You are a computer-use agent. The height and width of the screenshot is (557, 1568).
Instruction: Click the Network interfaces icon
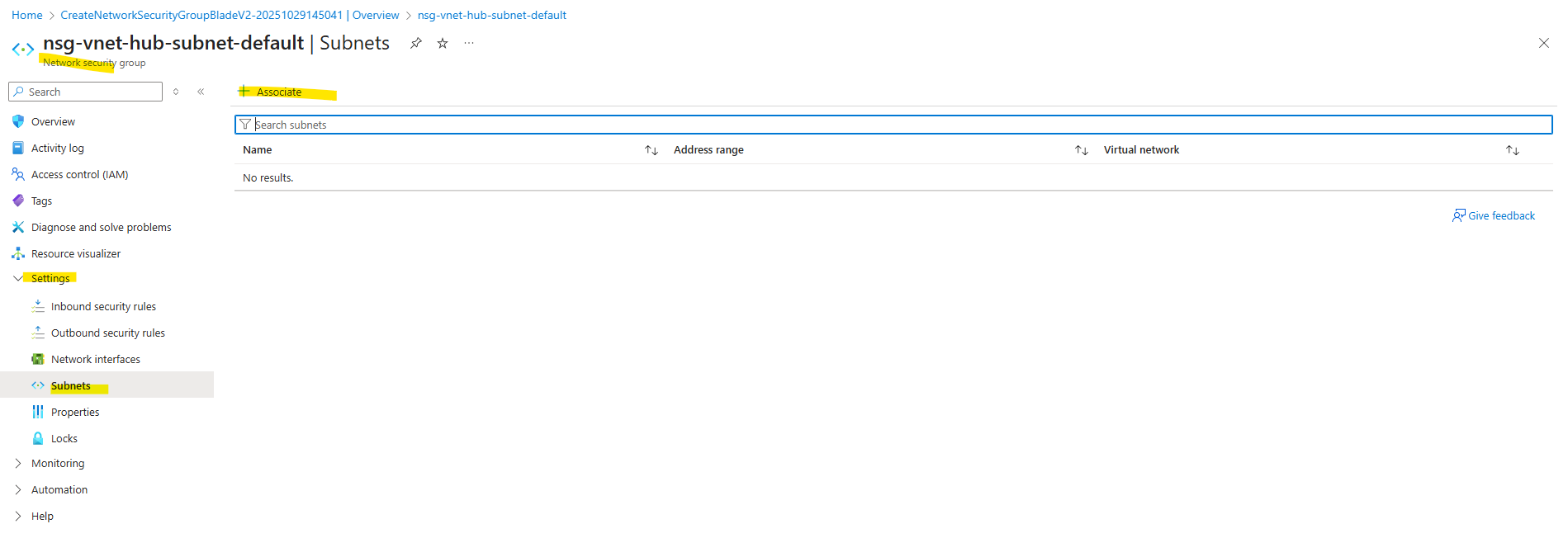tap(38, 359)
